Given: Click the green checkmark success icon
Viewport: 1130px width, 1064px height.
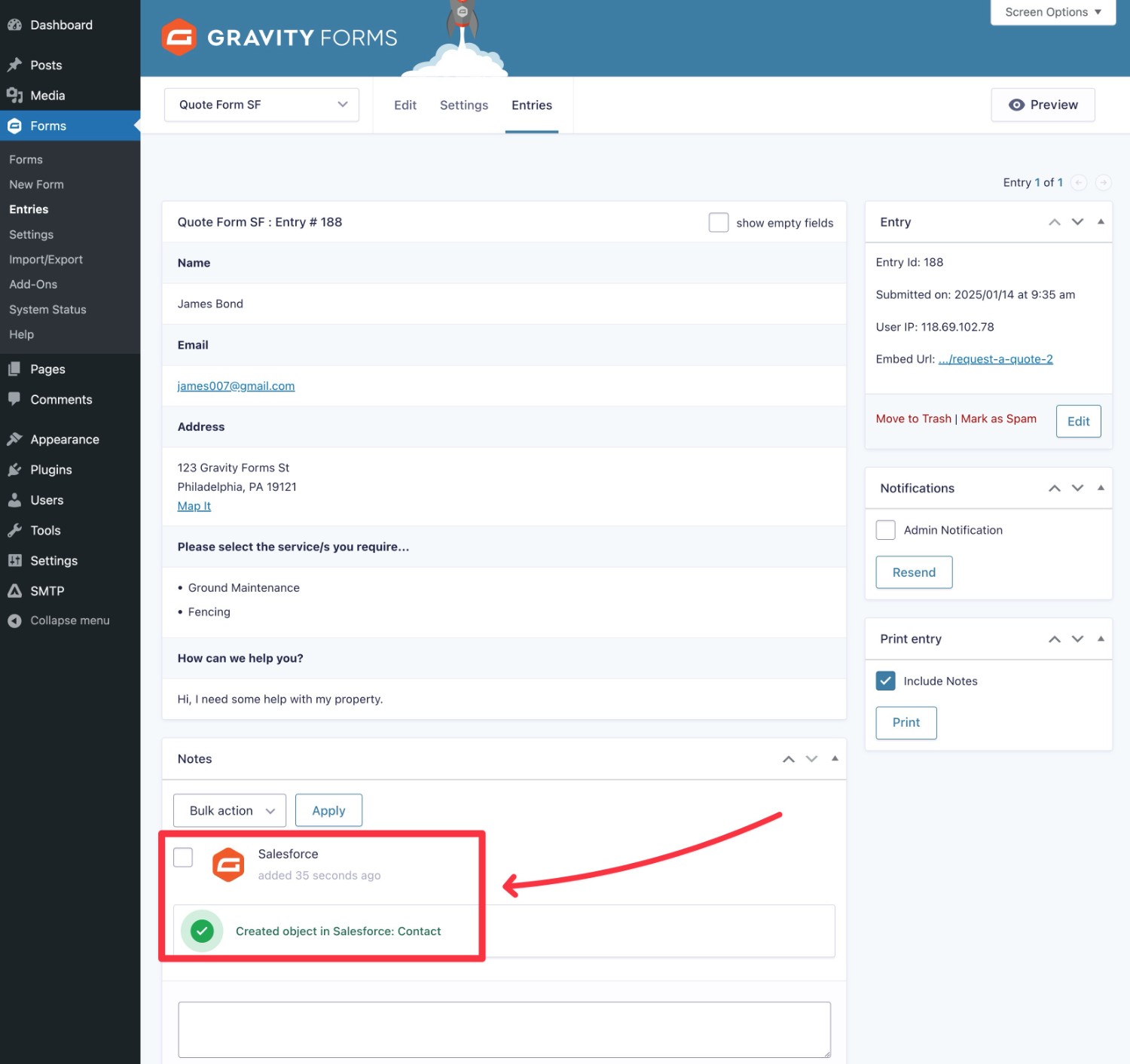Looking at the screenshot, I should (x=202, y=931).
